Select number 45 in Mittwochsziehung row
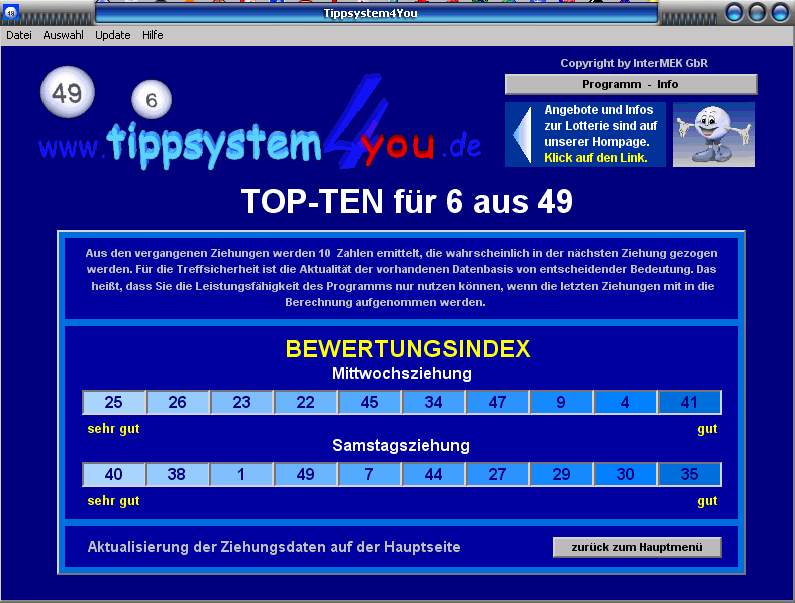 click(x=370, y=402)
